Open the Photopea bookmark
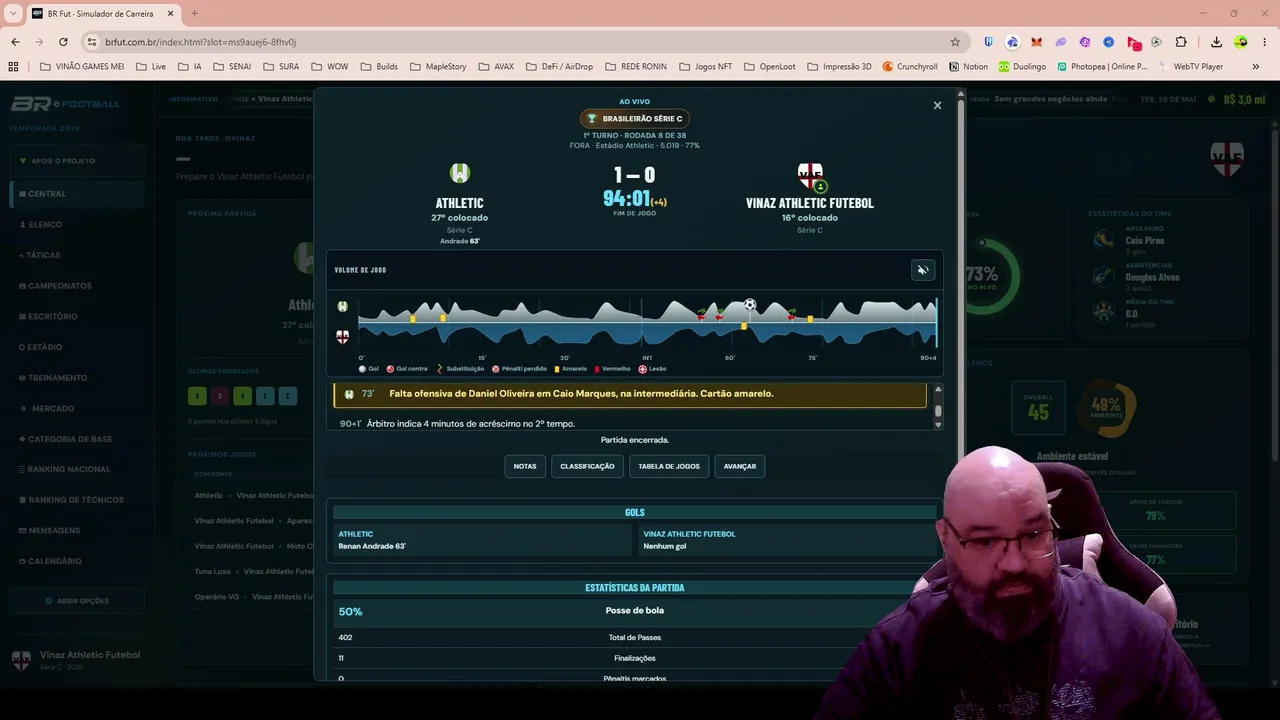The image size is (1280, 720). click(1101, 67)
